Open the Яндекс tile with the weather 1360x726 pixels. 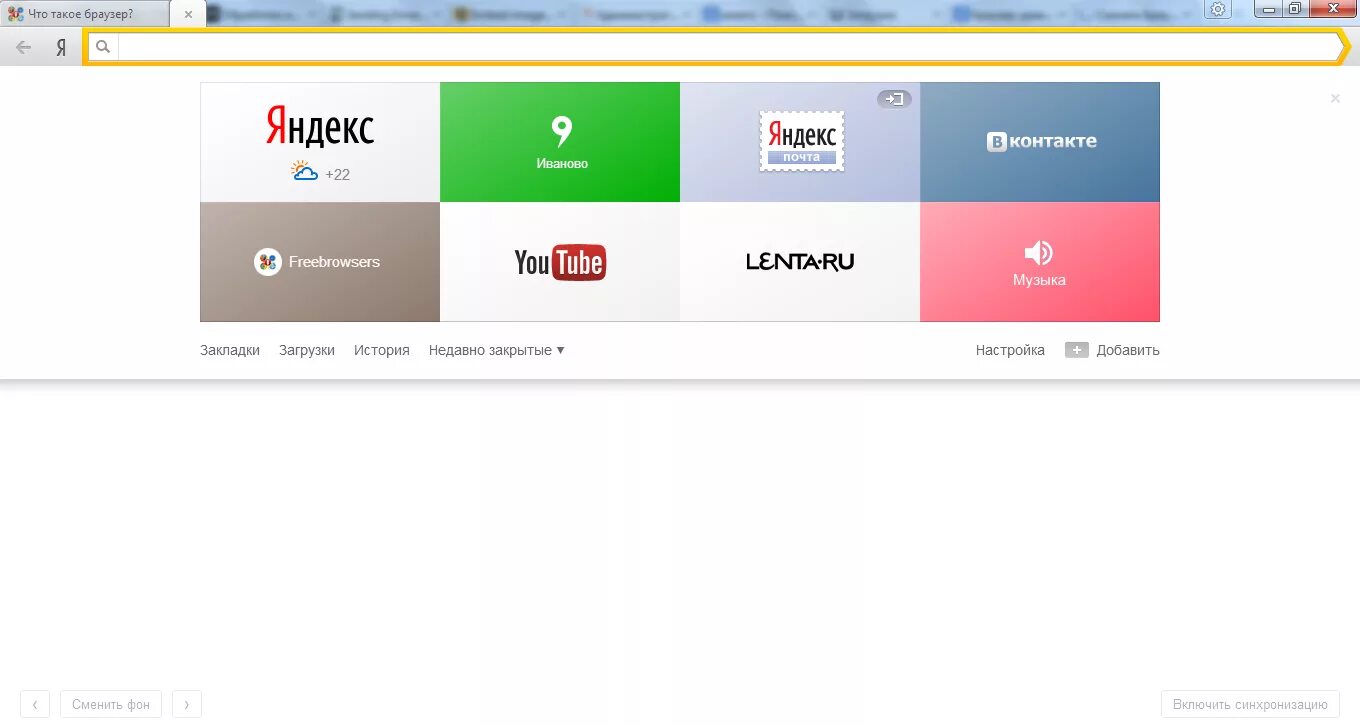pyautogui.click(x=320, y=142)
